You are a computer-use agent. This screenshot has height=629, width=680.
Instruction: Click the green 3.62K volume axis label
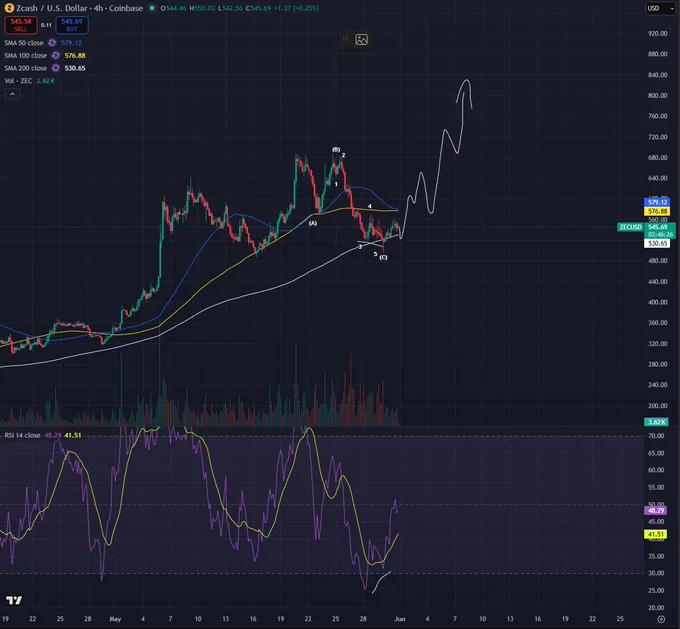pos(656,422)
